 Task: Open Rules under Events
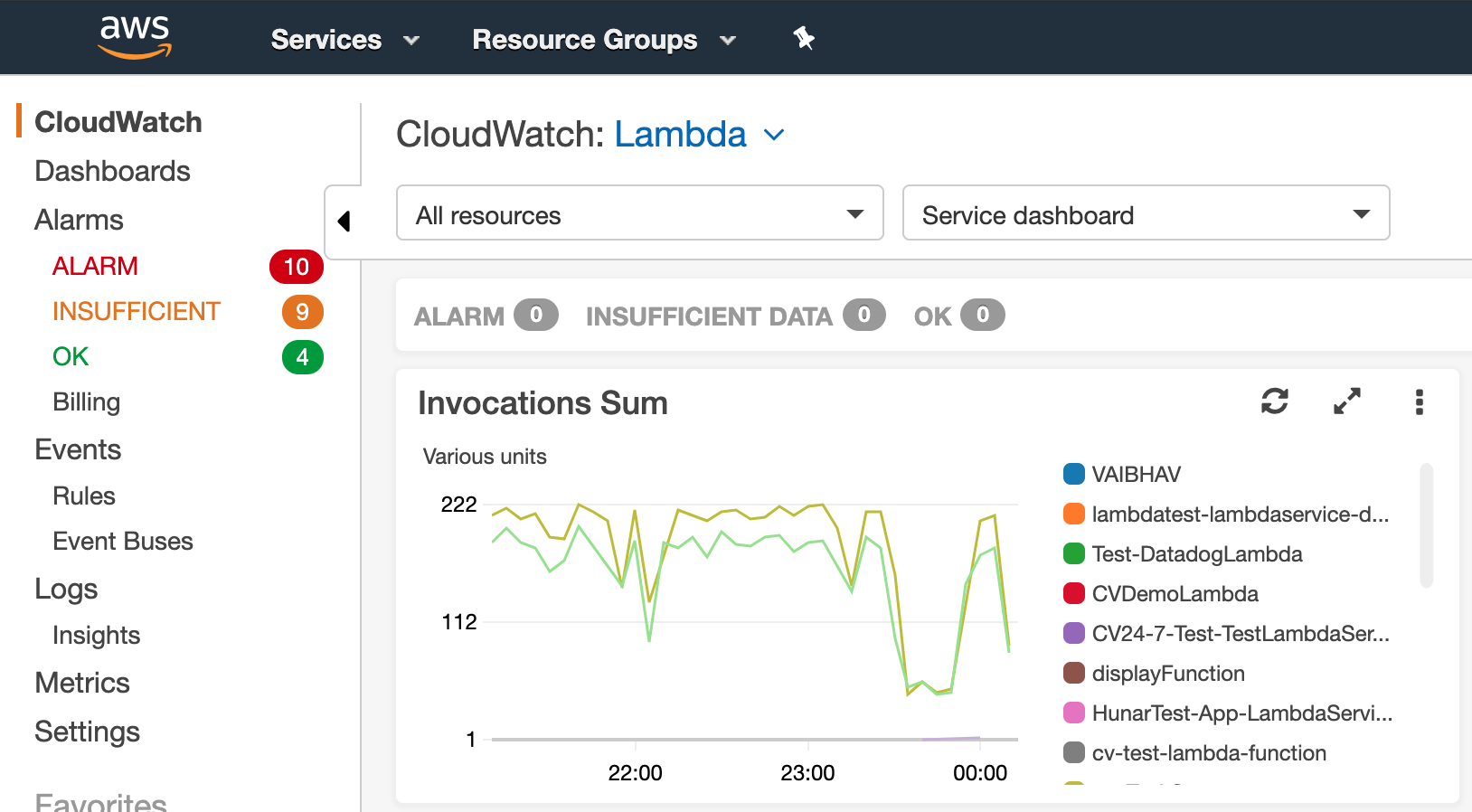pyautogui.click(x=84, y=496)
